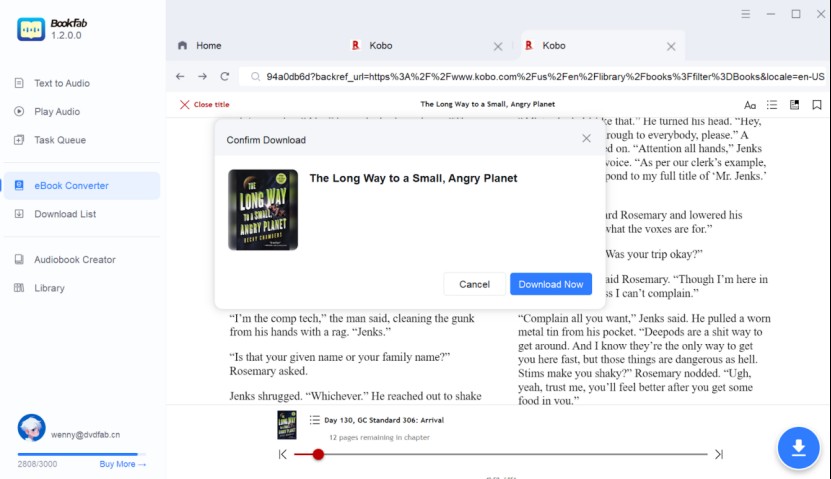Click Buy More link
Viewport: 831px width, 479px height.
click(122, 464)
